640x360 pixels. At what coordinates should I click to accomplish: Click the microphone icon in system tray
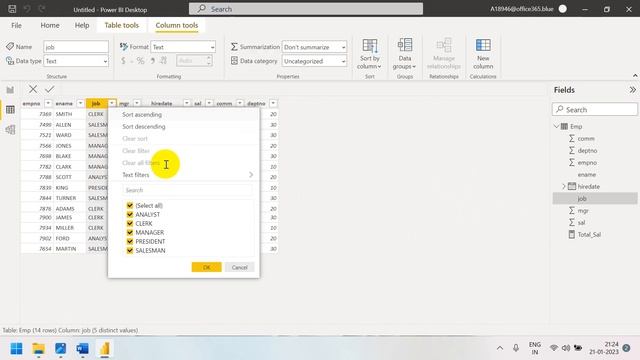pos(516,348)
